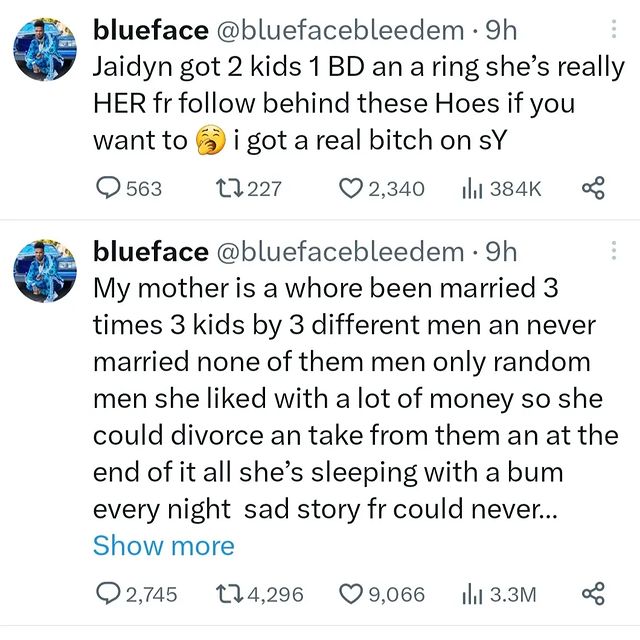Open the three-dot menu on second tweet
Screen dimensions: 640x640
tap(613, 251)
